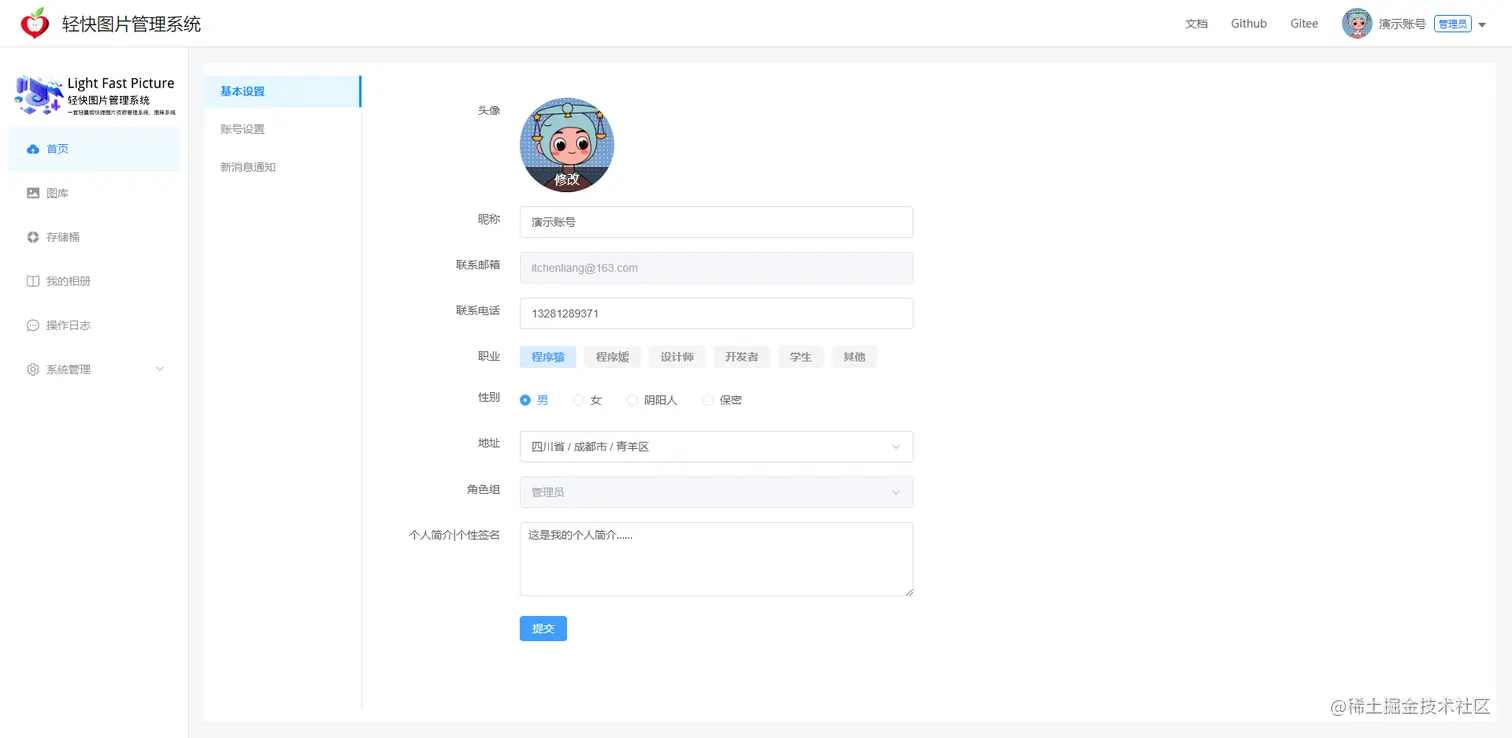Select the 程序猿 occupation tag
Screen dimensions: 1512x738
pyautogui.click(x=548, y=357)
